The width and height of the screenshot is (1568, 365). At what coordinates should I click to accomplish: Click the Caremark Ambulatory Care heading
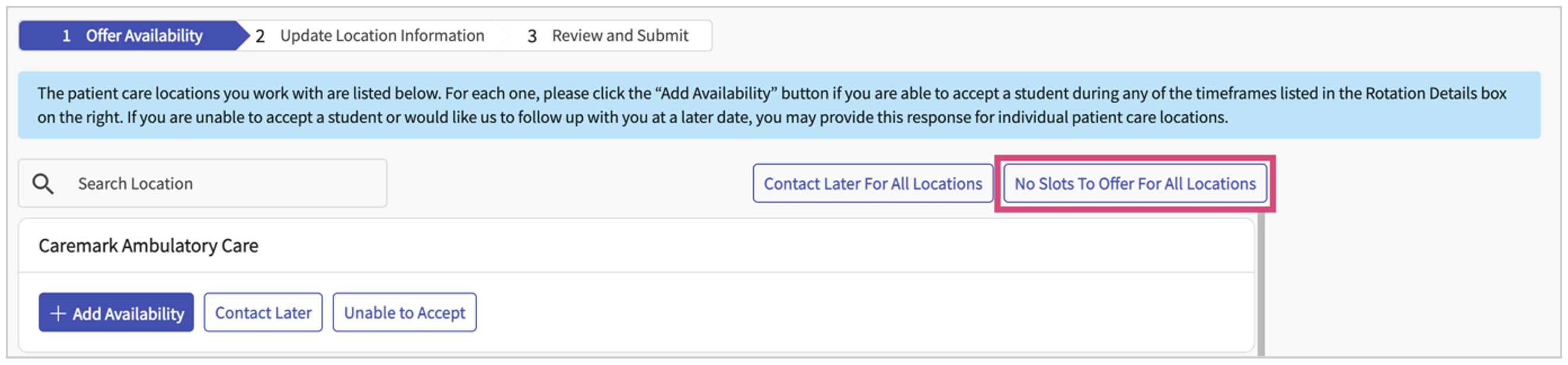click(x=149, y=245)
